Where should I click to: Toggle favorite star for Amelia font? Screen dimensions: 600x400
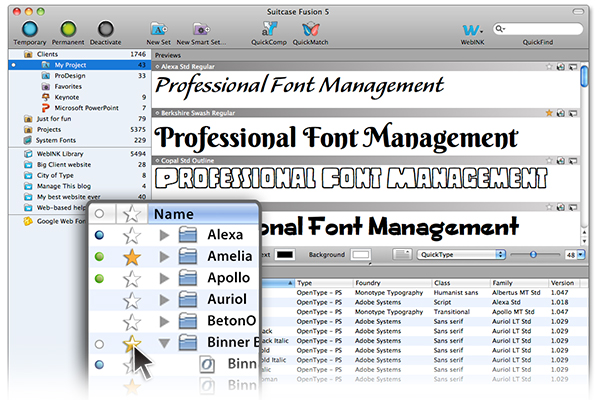130,258
